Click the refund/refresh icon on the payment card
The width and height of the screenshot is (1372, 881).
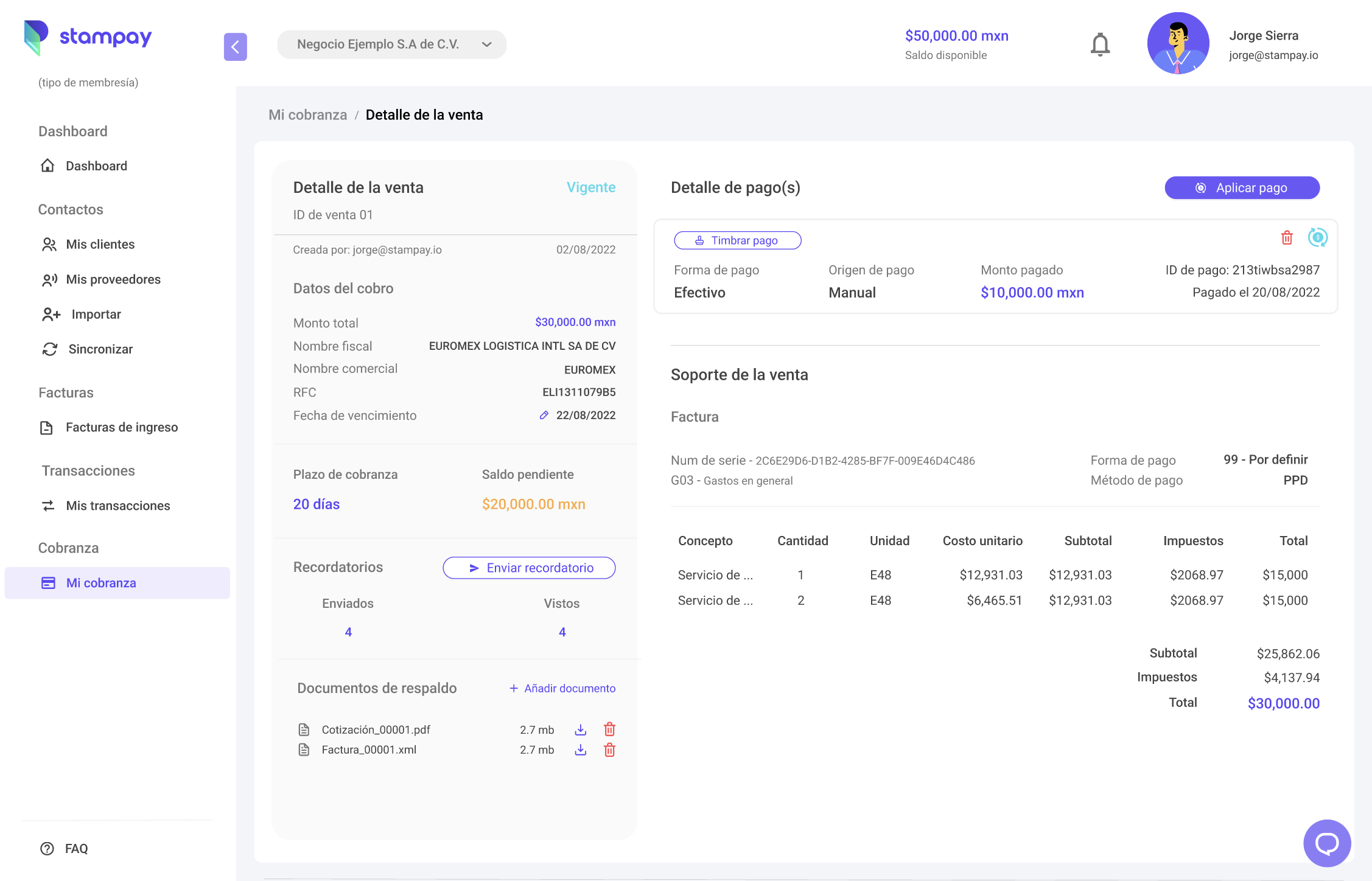[x=1318, y=238]
